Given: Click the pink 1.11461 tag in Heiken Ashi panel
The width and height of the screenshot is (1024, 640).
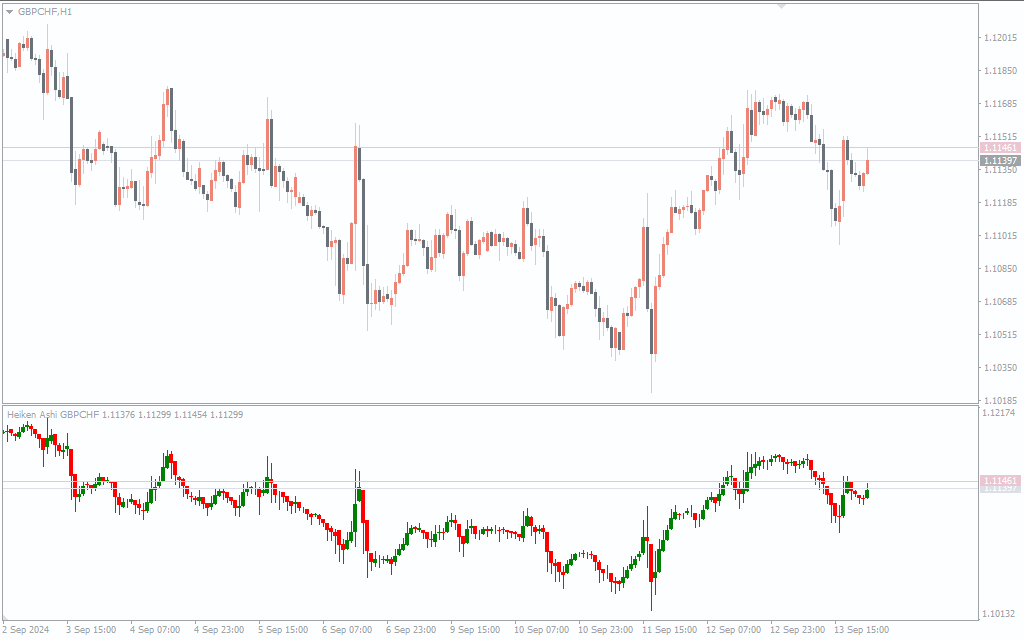Looking at the screenshot, I should [1000, 481].
